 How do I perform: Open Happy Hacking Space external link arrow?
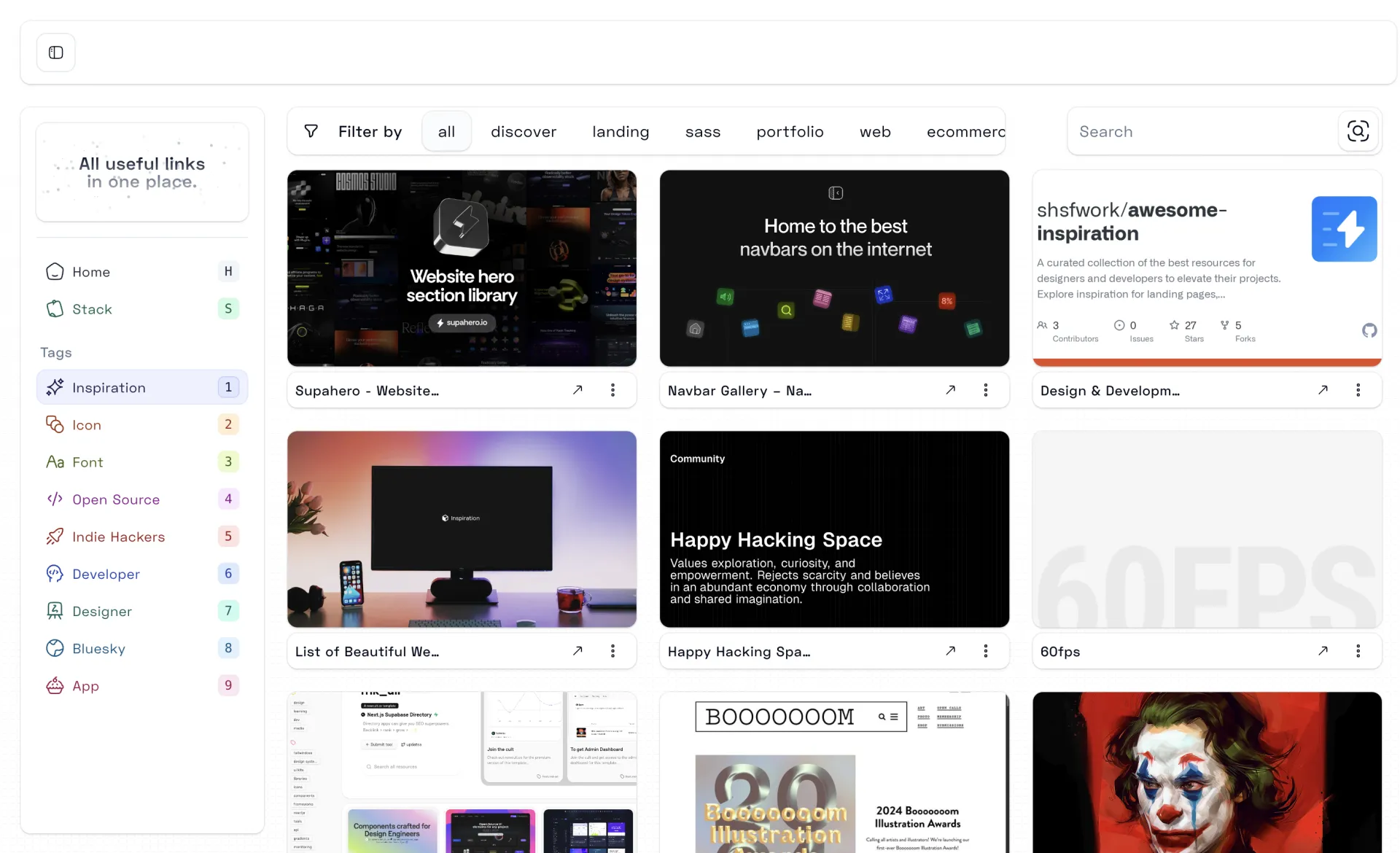950,651
